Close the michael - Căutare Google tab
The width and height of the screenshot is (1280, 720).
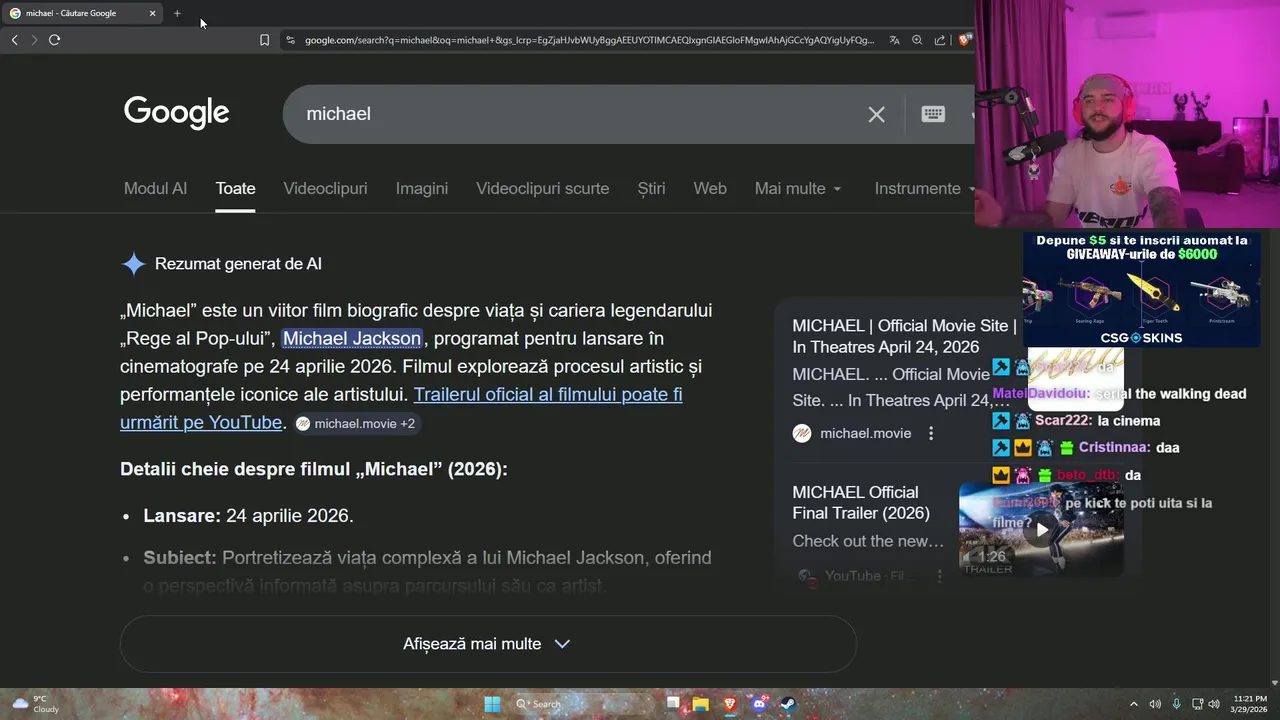152,13
